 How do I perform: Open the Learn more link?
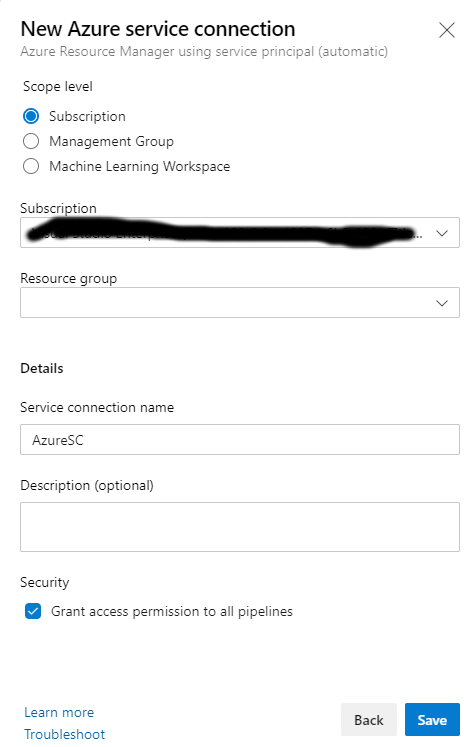tap(59, 712)
